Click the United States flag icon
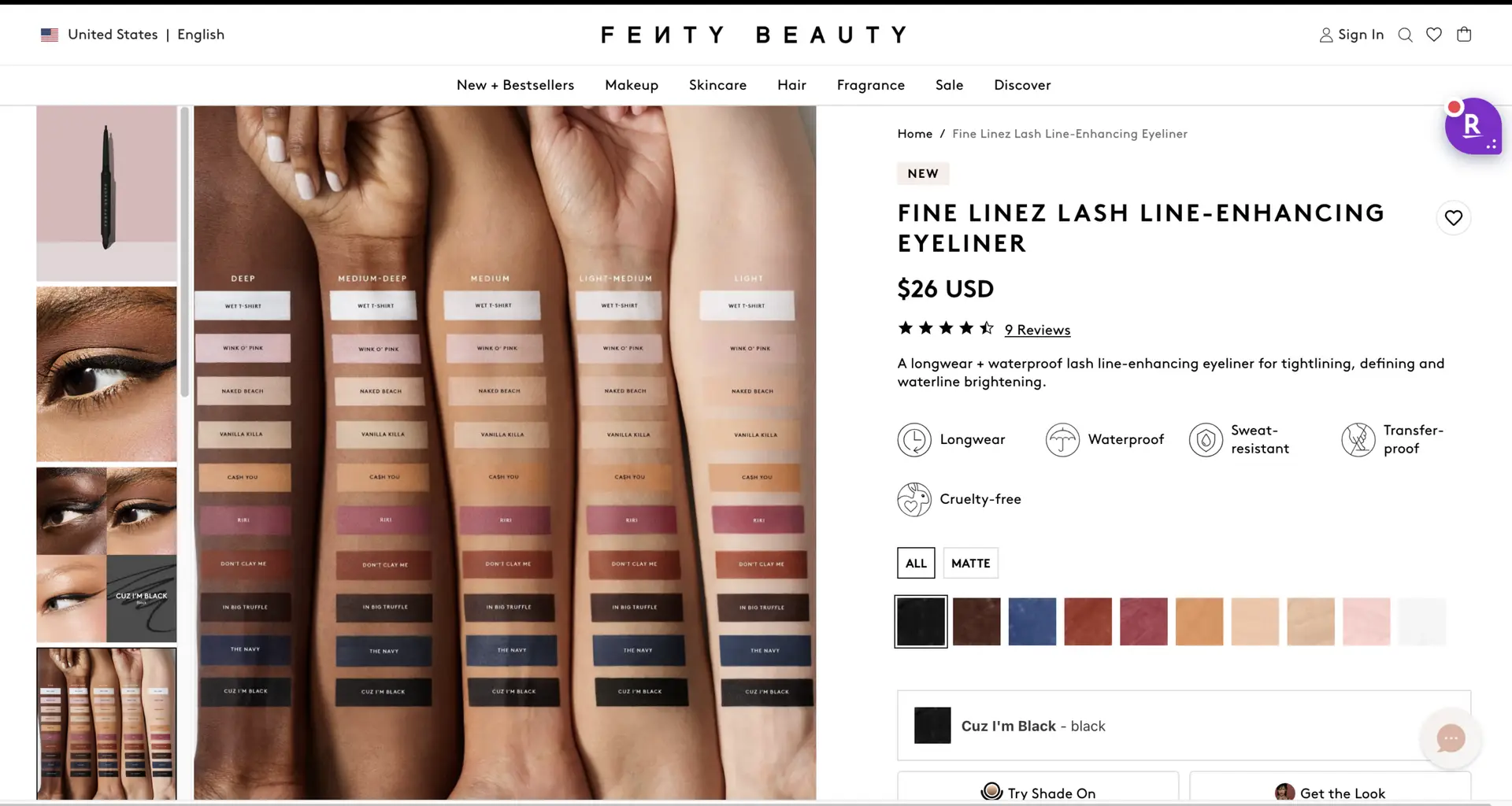This screenshot has width=1512, height=806. (50, 35)
